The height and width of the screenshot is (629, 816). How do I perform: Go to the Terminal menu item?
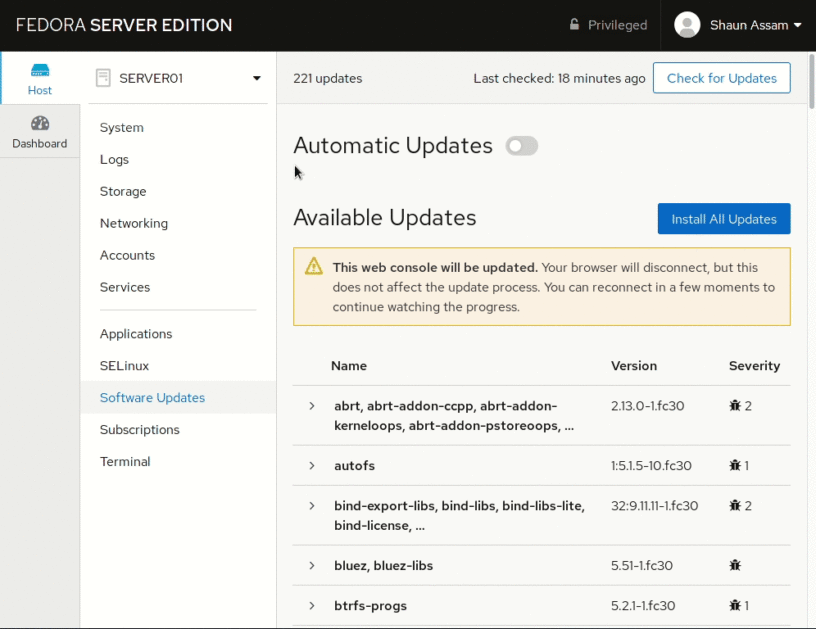pos(125,461)
